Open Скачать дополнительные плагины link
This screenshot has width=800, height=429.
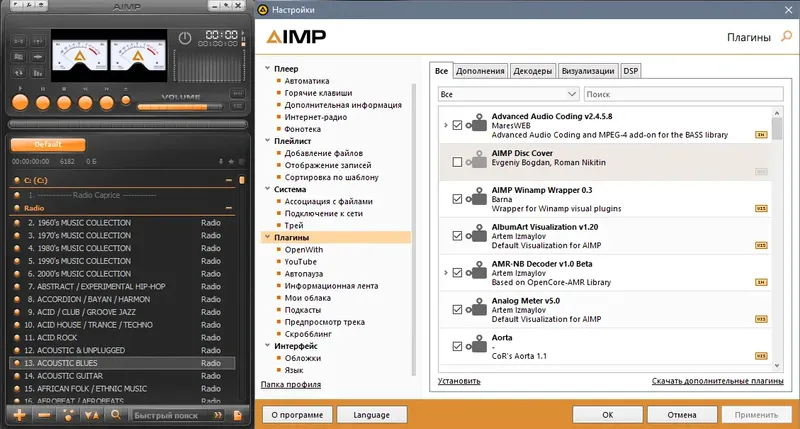717,381
